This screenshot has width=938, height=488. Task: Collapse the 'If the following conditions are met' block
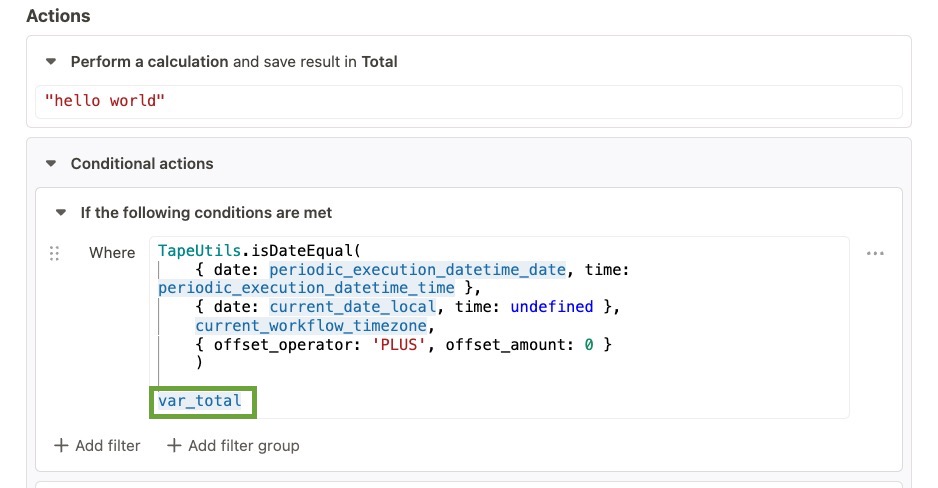(x=61, y=213)
